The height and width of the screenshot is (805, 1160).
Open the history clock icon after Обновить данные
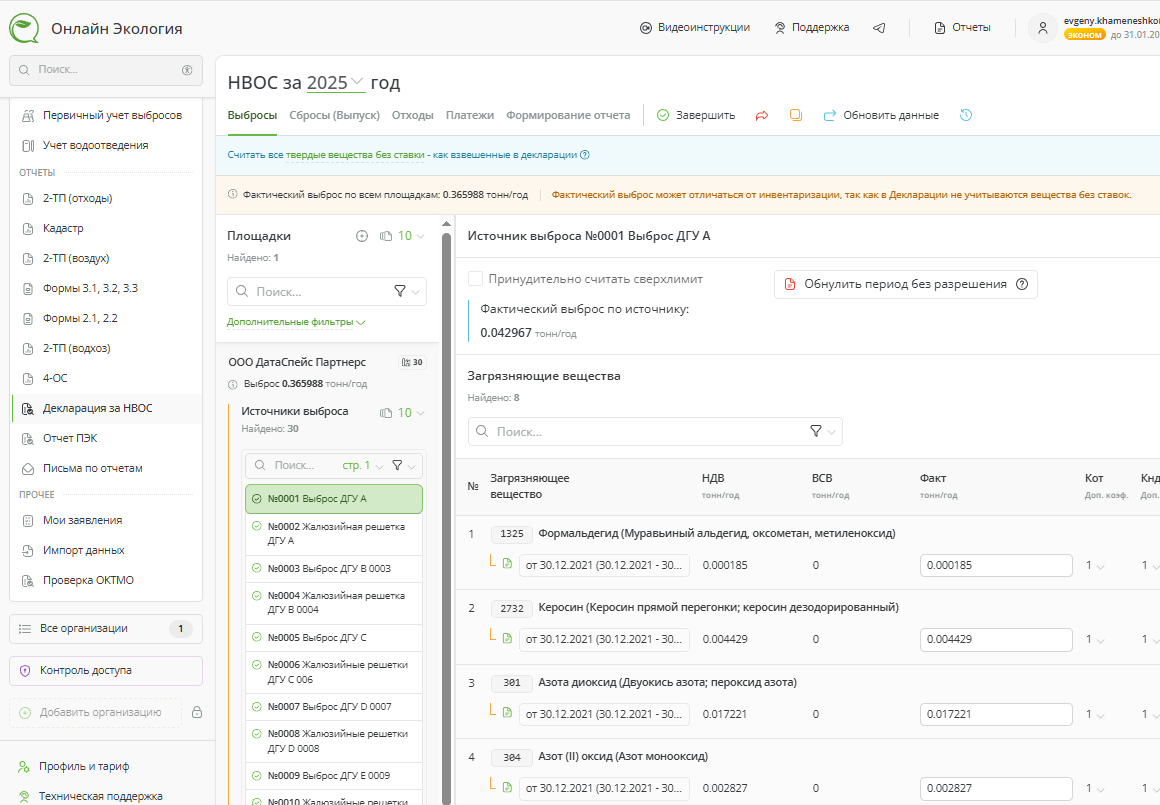tap(966, 115)
